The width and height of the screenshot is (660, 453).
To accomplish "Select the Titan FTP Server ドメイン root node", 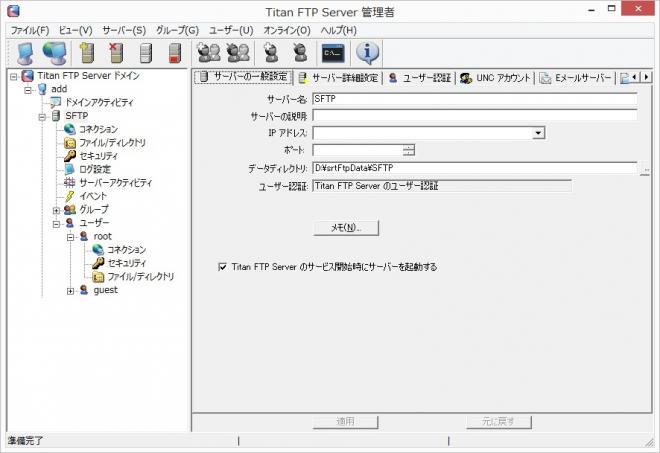I will 88,76.
